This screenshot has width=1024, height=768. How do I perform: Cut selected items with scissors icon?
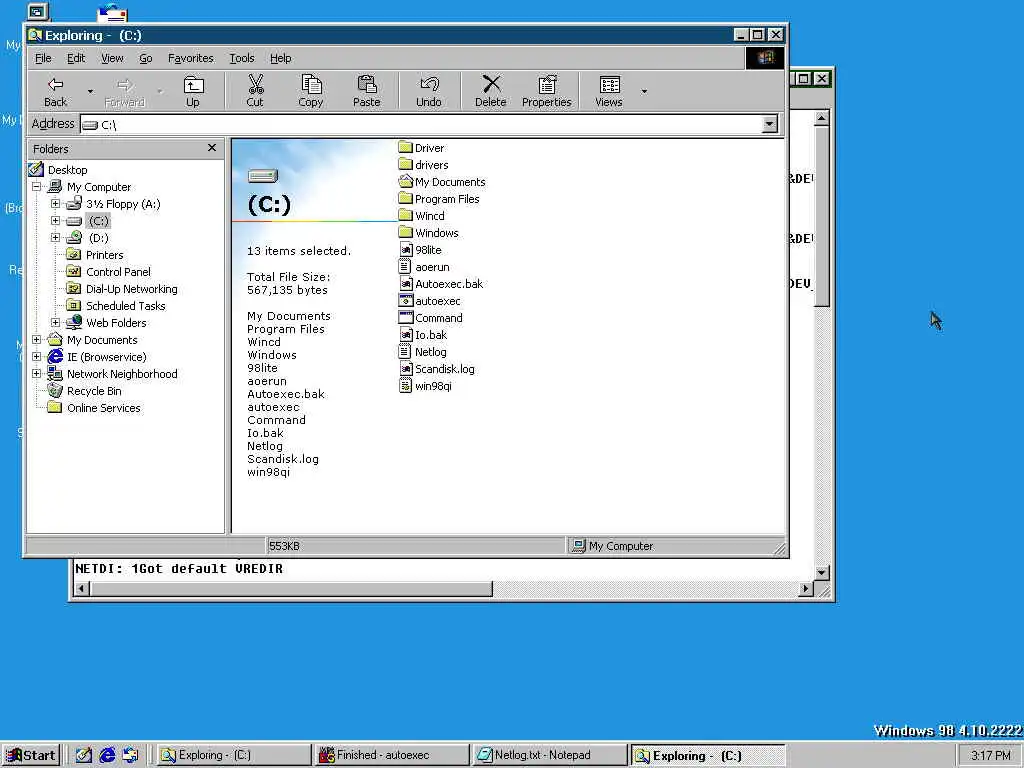point(255,91)
